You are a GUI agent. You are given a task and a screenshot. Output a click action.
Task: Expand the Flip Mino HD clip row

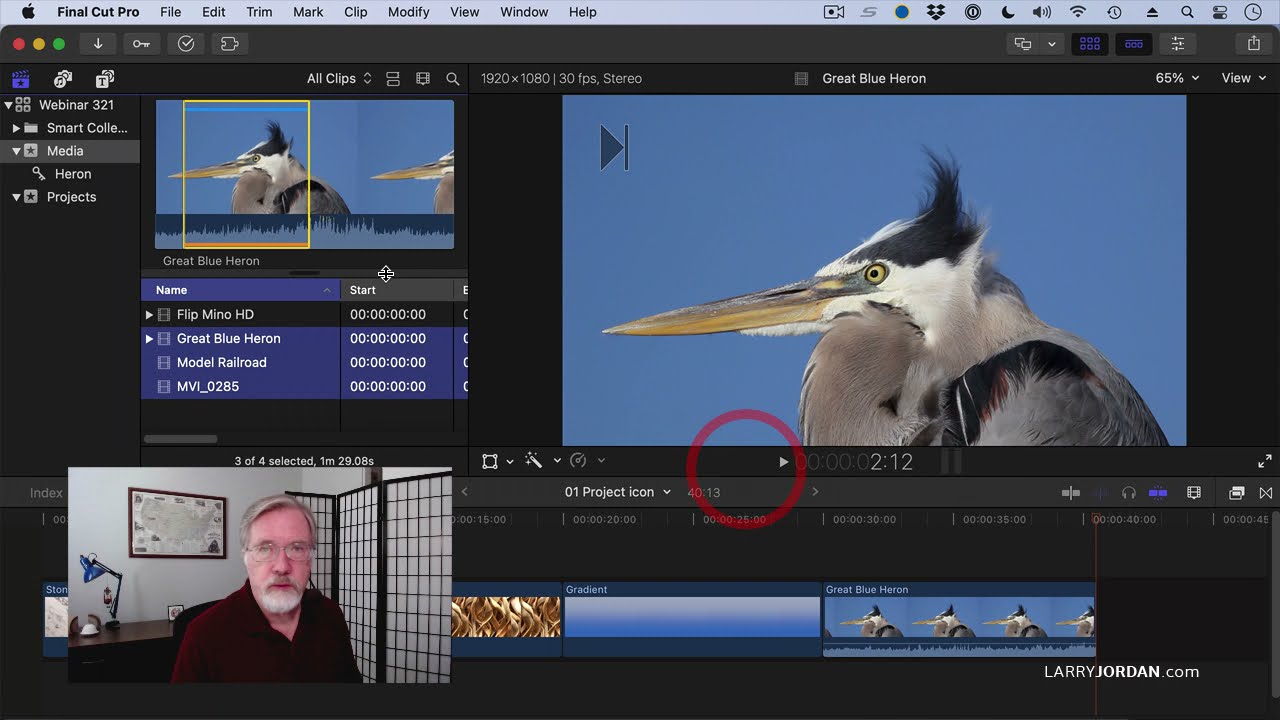pyautogui.click(x=149, y=314)
